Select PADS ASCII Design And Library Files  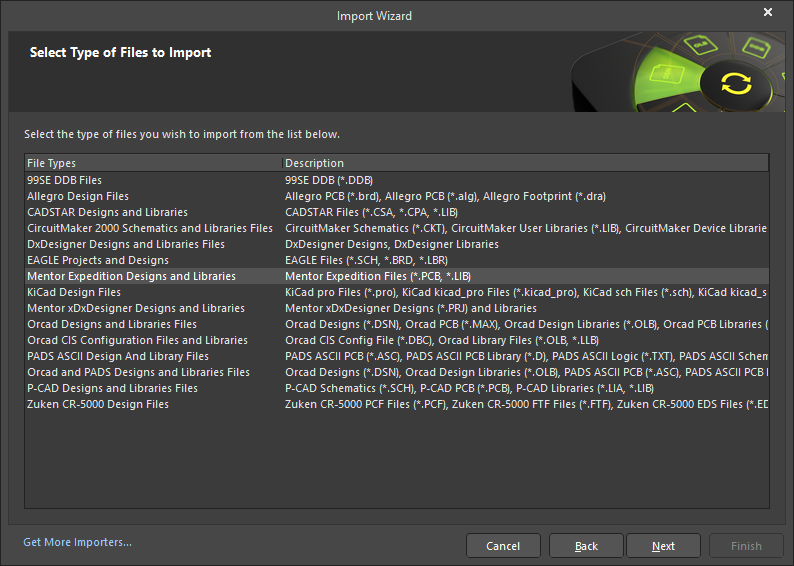[118, 356]
